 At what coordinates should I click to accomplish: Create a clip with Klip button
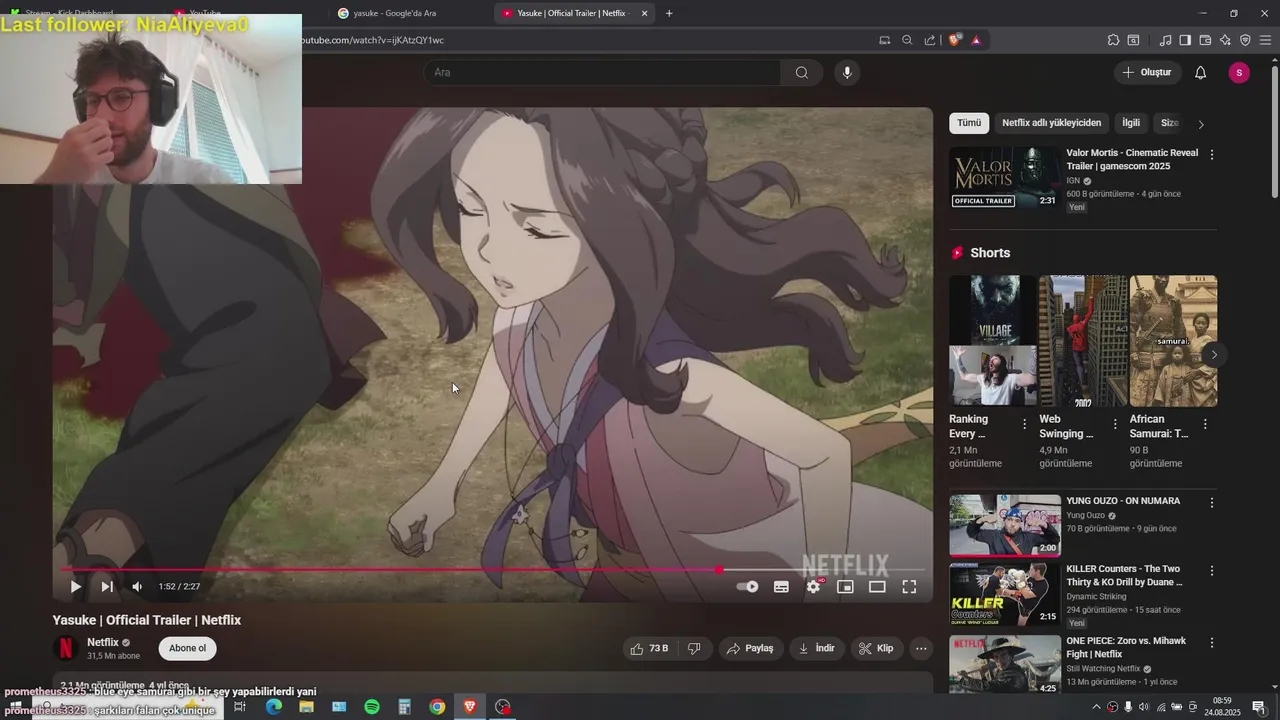pyautogui.click(x=875, y=648)
